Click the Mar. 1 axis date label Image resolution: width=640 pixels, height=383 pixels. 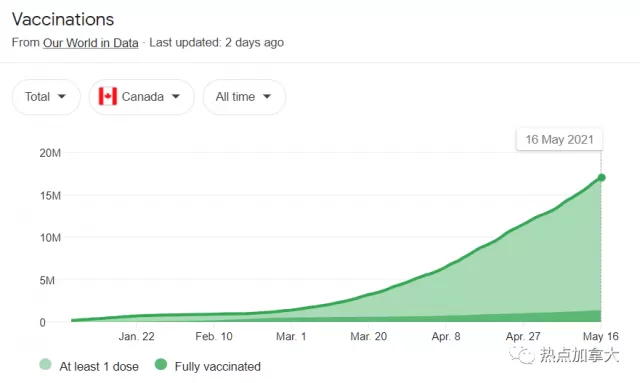(x=291, y=336)
